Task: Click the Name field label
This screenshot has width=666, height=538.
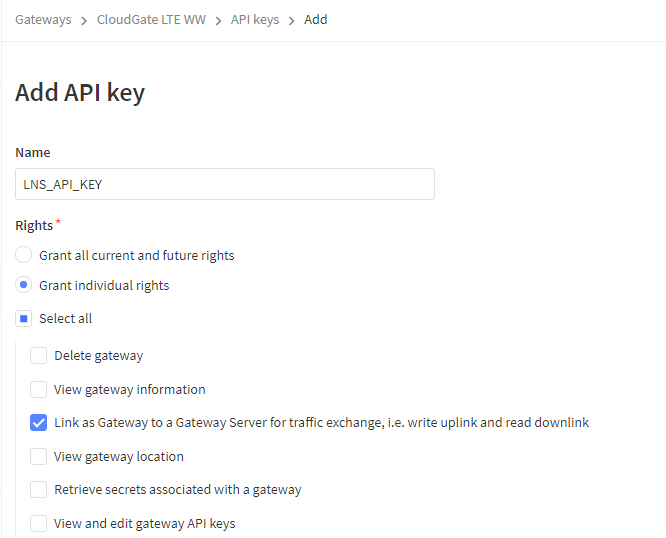Action: [33, 152]
